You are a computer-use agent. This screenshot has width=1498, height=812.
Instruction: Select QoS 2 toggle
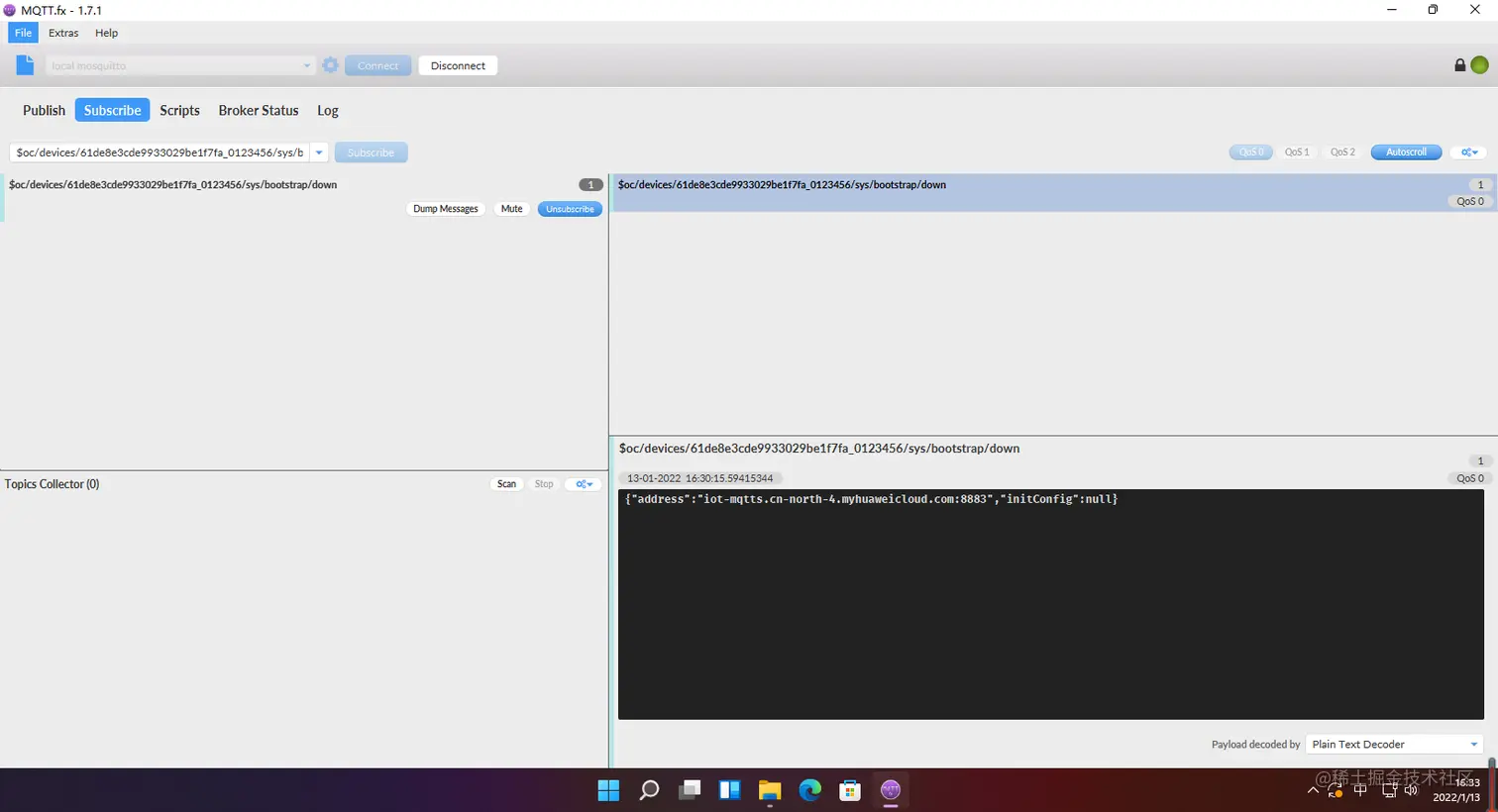[1342, 152]
